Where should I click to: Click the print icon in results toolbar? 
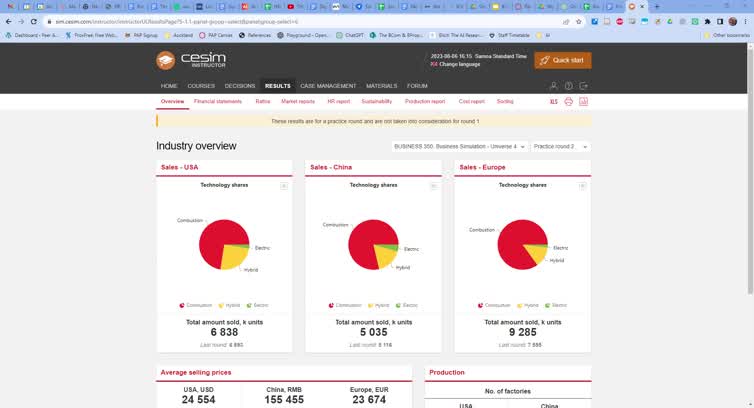coord(569,101)
